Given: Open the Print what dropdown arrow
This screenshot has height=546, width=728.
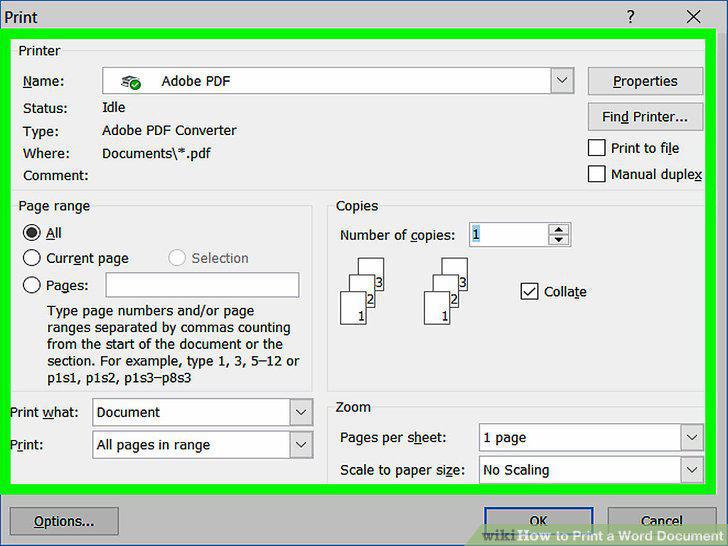Looking at the screenshot, I should click(x=301, y=412).
